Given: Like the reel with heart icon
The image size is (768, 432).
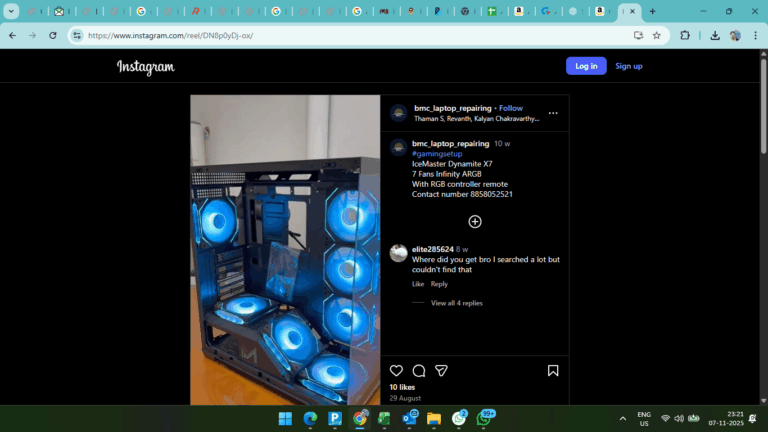Looking at the screenshot, I should 397,371.
